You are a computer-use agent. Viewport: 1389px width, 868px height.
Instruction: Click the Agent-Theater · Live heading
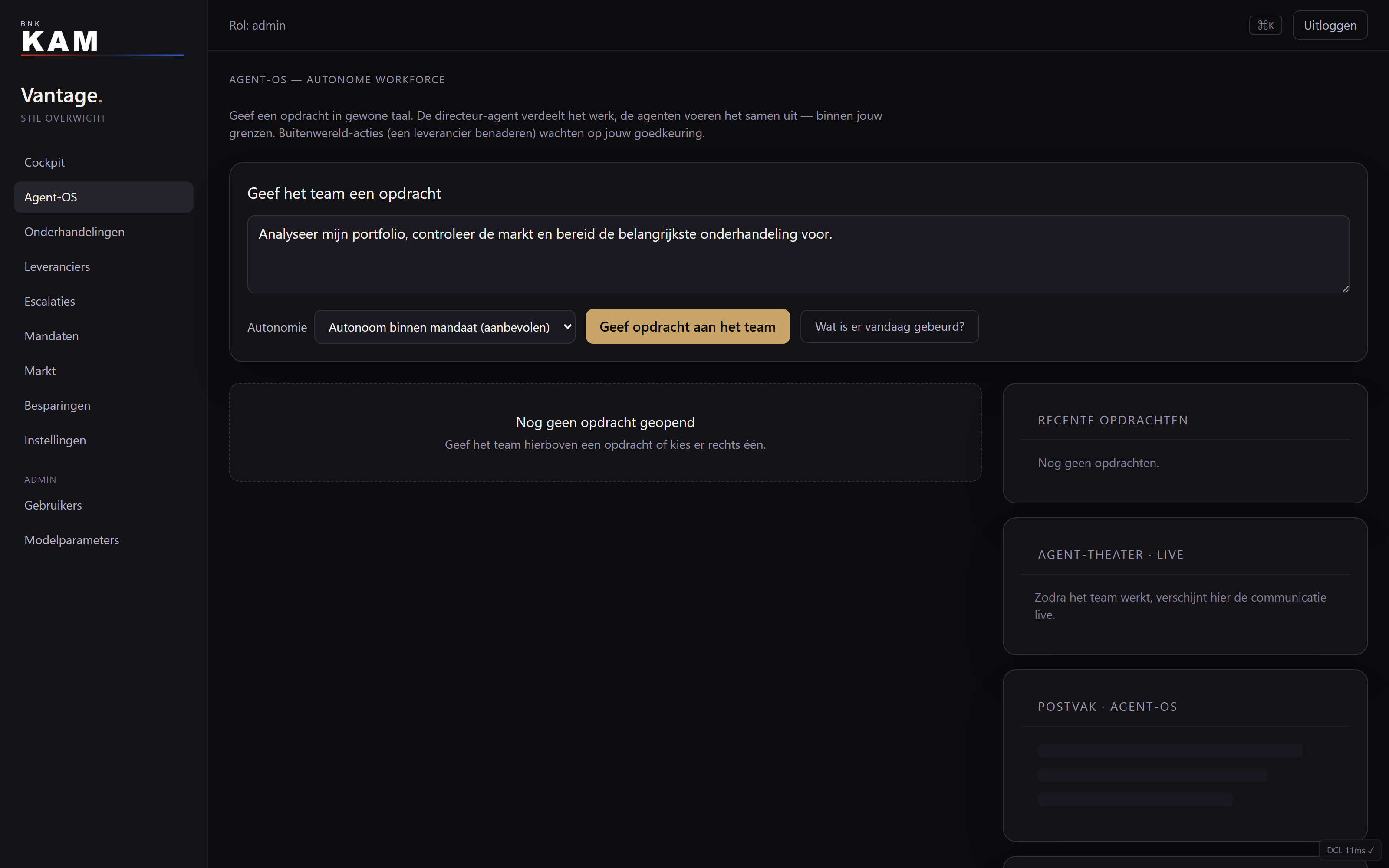pyautogui.click(x=1110, y=555)
